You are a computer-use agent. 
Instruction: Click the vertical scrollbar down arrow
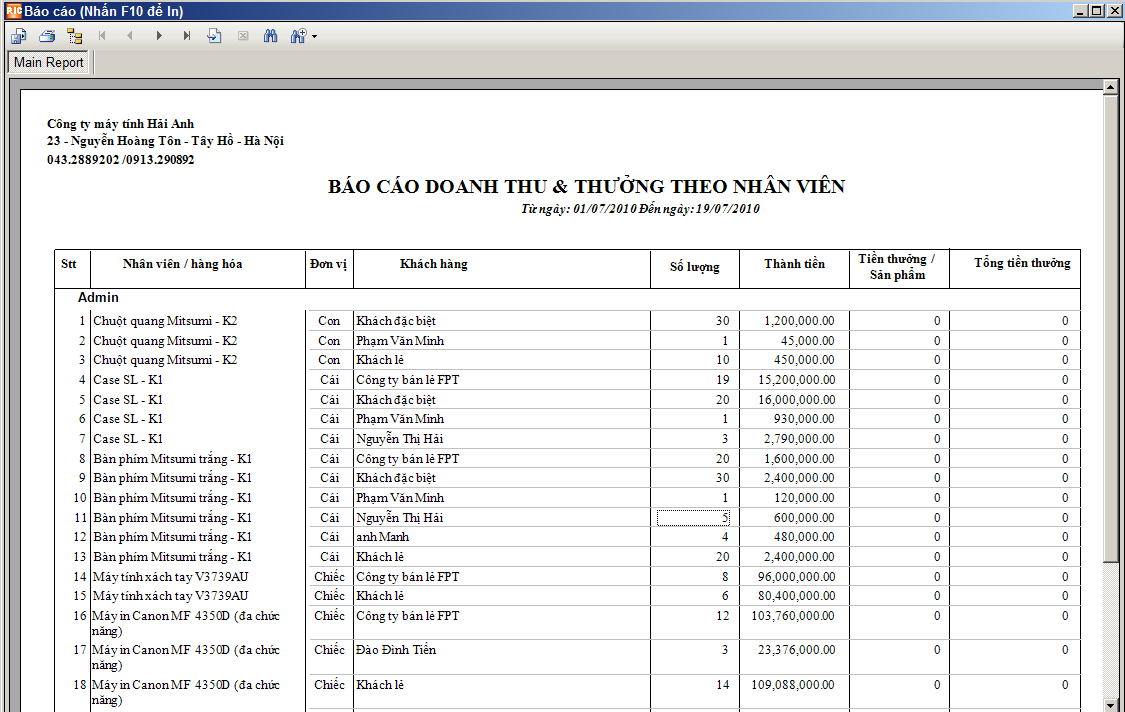(x=1110, y=705)
